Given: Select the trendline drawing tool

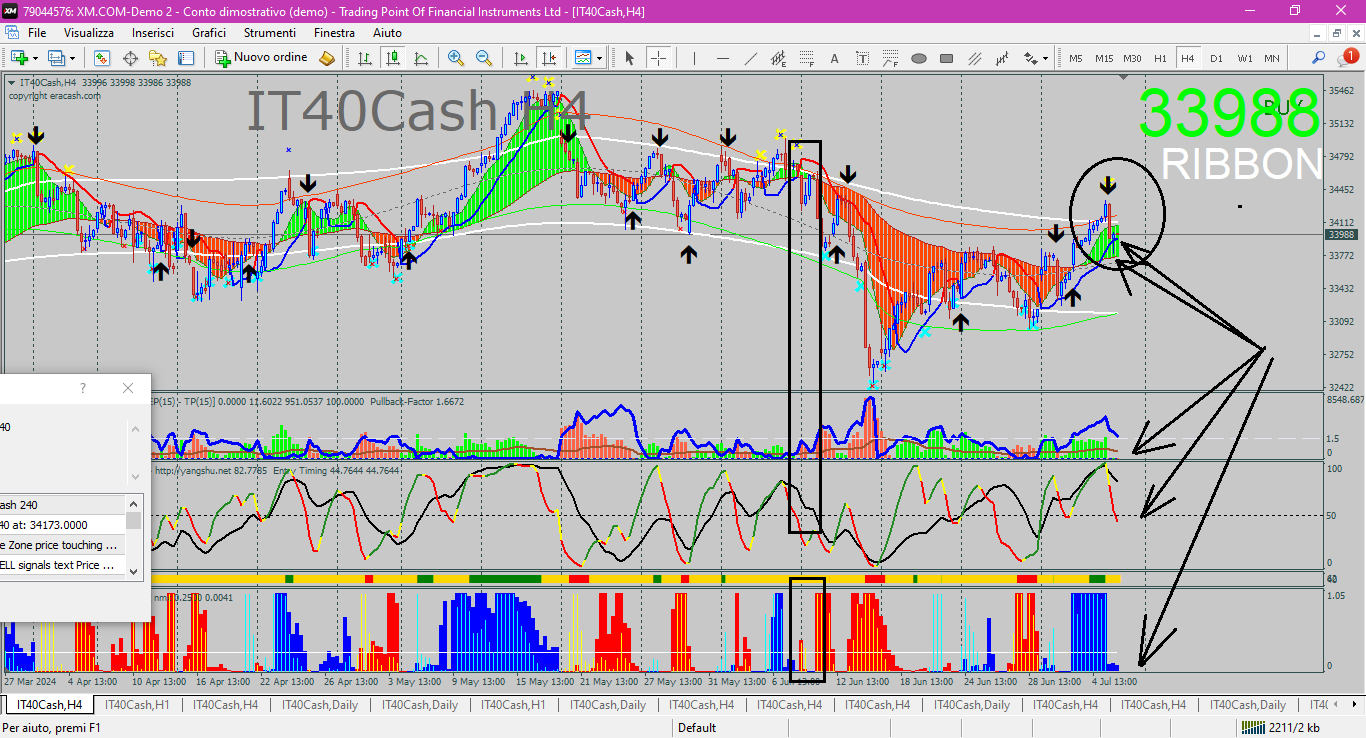Looking at the screenshot, I should (751, 58).
